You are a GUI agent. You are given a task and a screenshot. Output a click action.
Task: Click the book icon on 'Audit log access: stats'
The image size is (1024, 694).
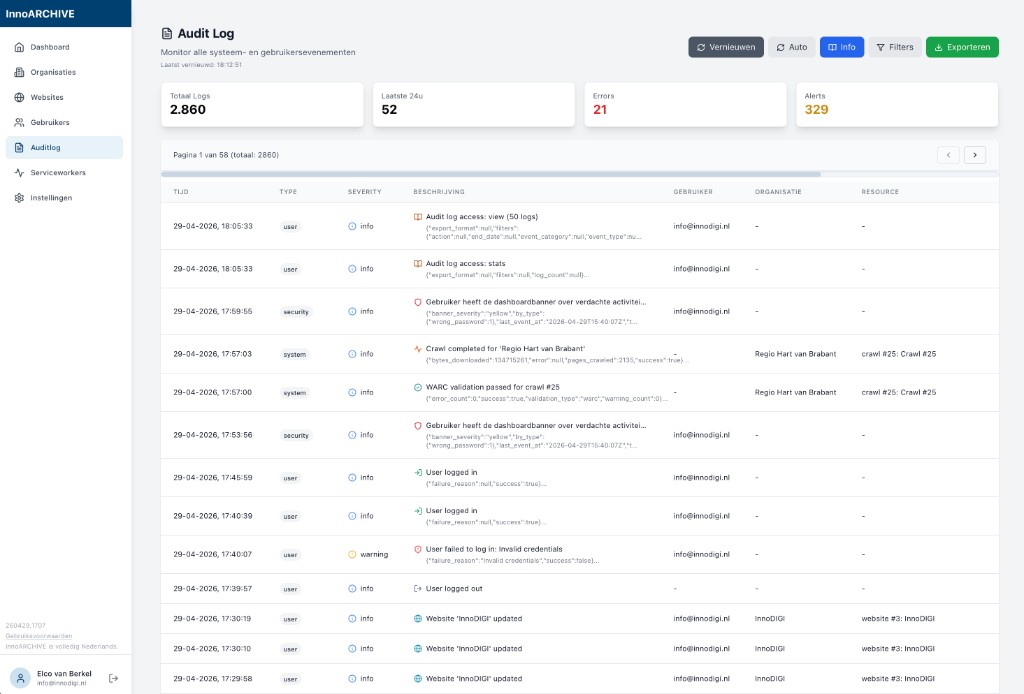click(418, 264)
